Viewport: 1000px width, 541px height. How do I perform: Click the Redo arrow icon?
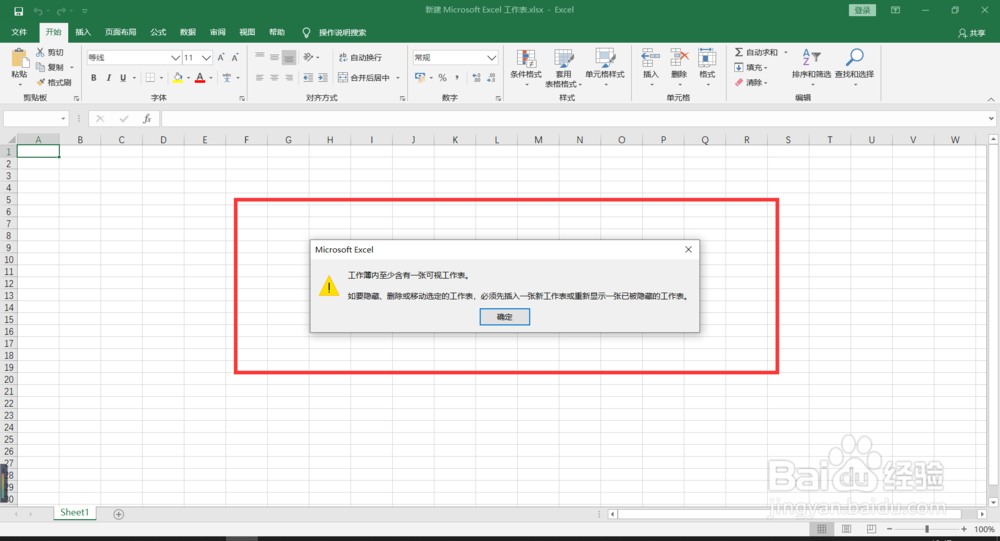[x=61, y=11]
